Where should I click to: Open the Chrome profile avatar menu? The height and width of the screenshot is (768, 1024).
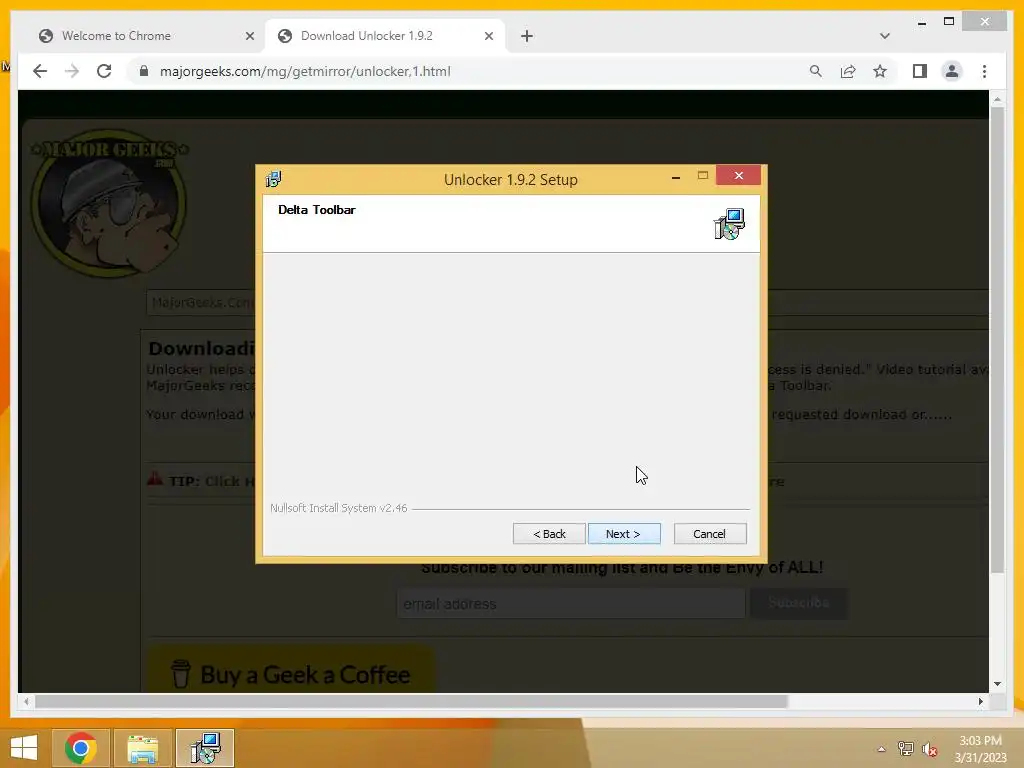point(952,71)
